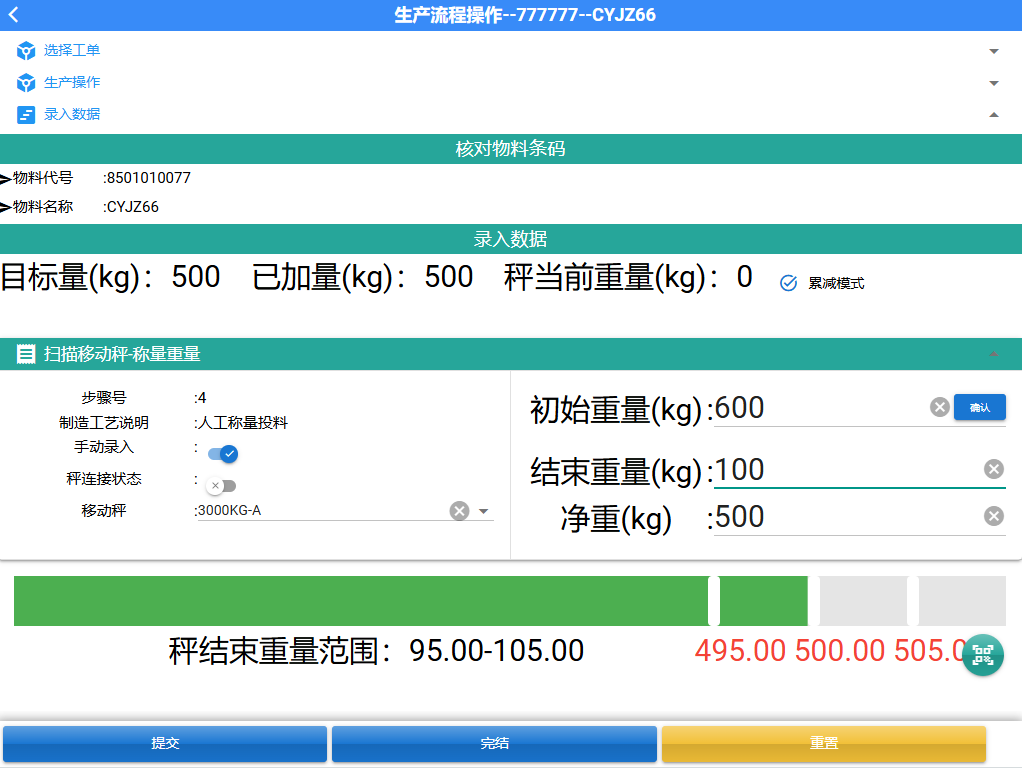Click material code 8501010077
1022x768 pixels.
[149, 178]
